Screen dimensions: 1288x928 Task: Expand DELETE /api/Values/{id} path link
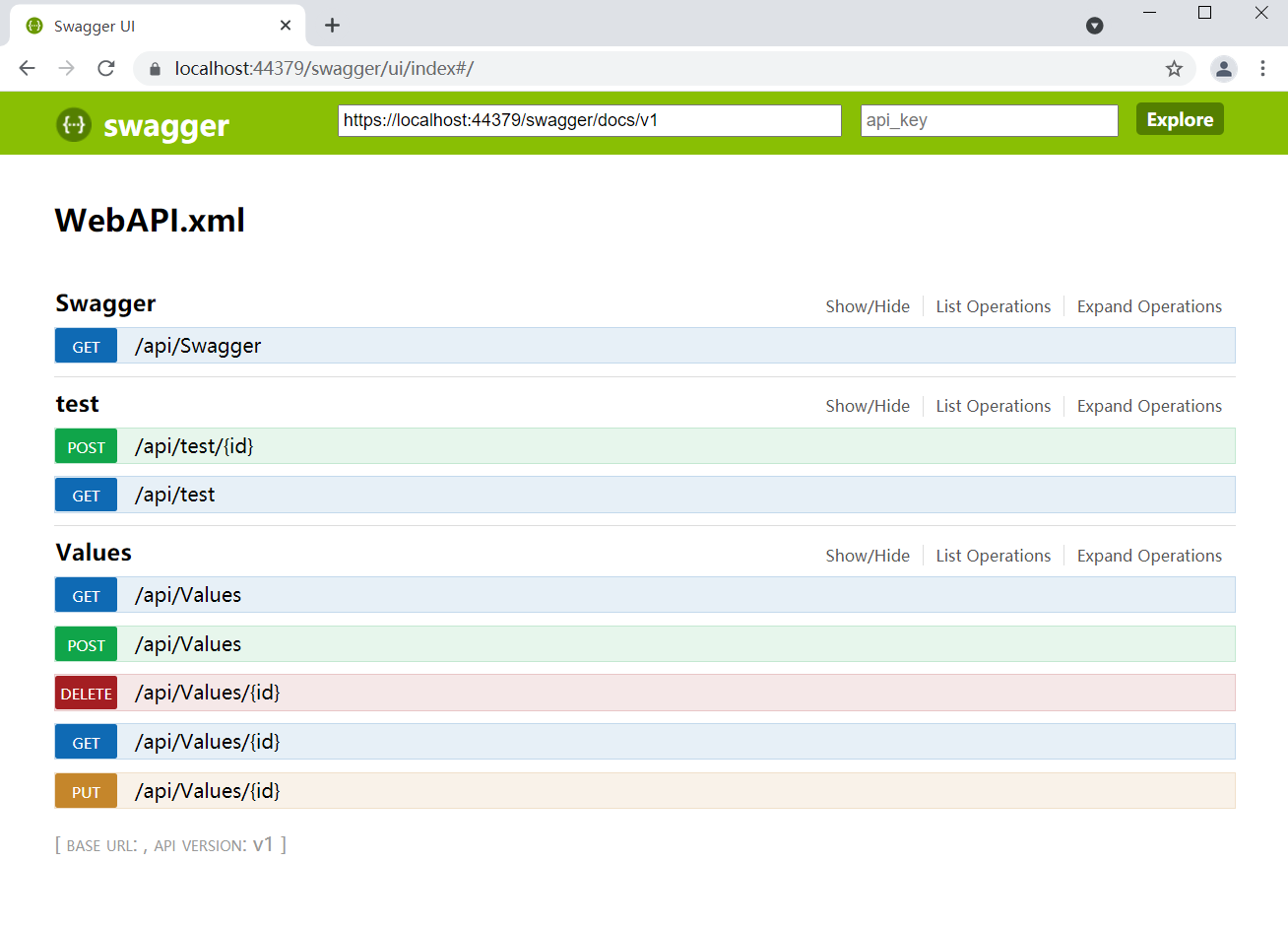tap(208, 693)
